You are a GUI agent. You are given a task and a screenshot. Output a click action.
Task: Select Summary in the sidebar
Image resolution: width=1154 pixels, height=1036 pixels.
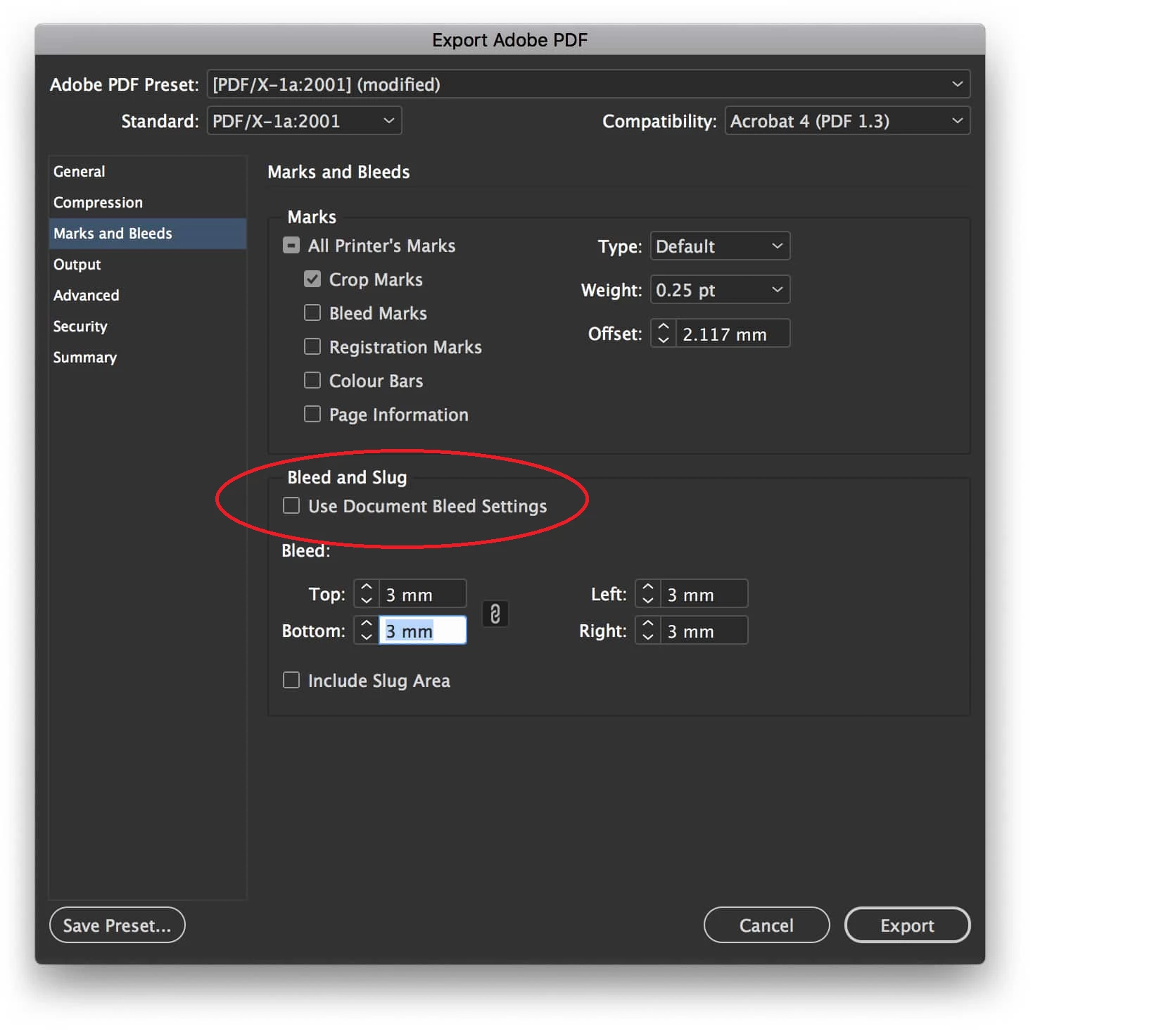(148, 358)
